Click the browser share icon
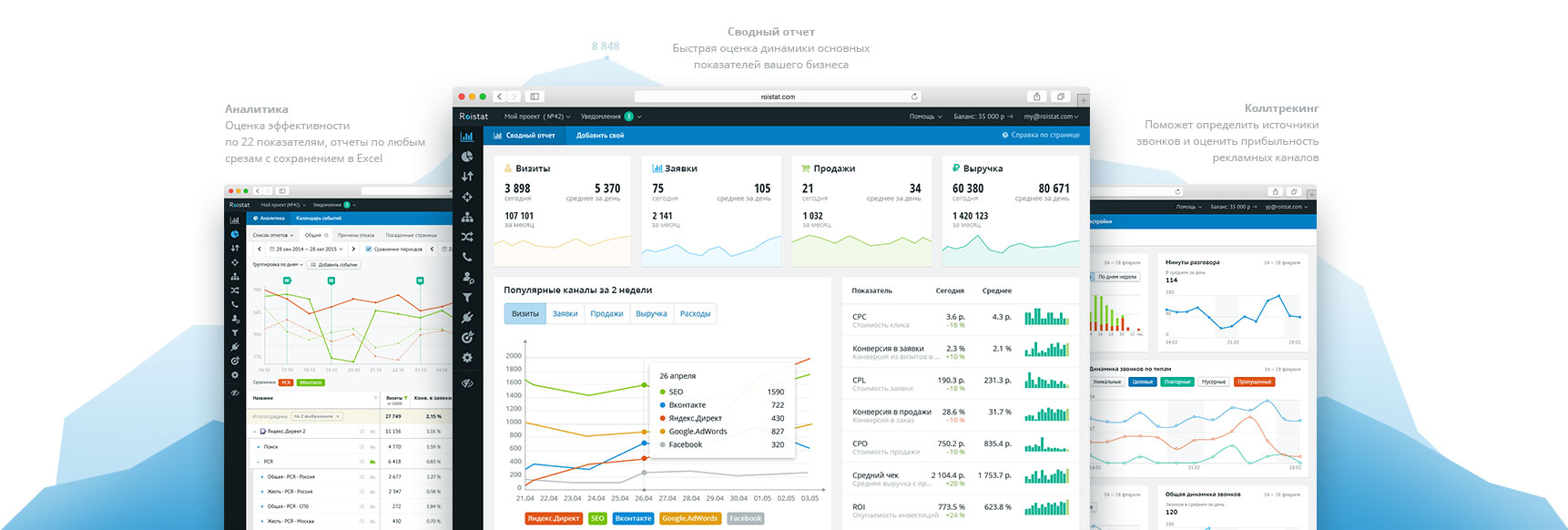The width and height of the screenshot is (1568, 530). point(1036,97)
